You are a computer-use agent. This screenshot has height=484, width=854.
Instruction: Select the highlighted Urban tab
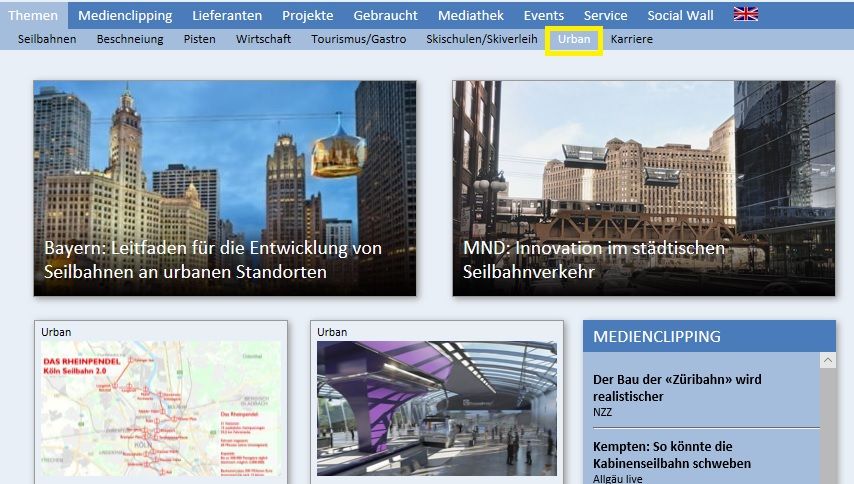tap(574, 40)
